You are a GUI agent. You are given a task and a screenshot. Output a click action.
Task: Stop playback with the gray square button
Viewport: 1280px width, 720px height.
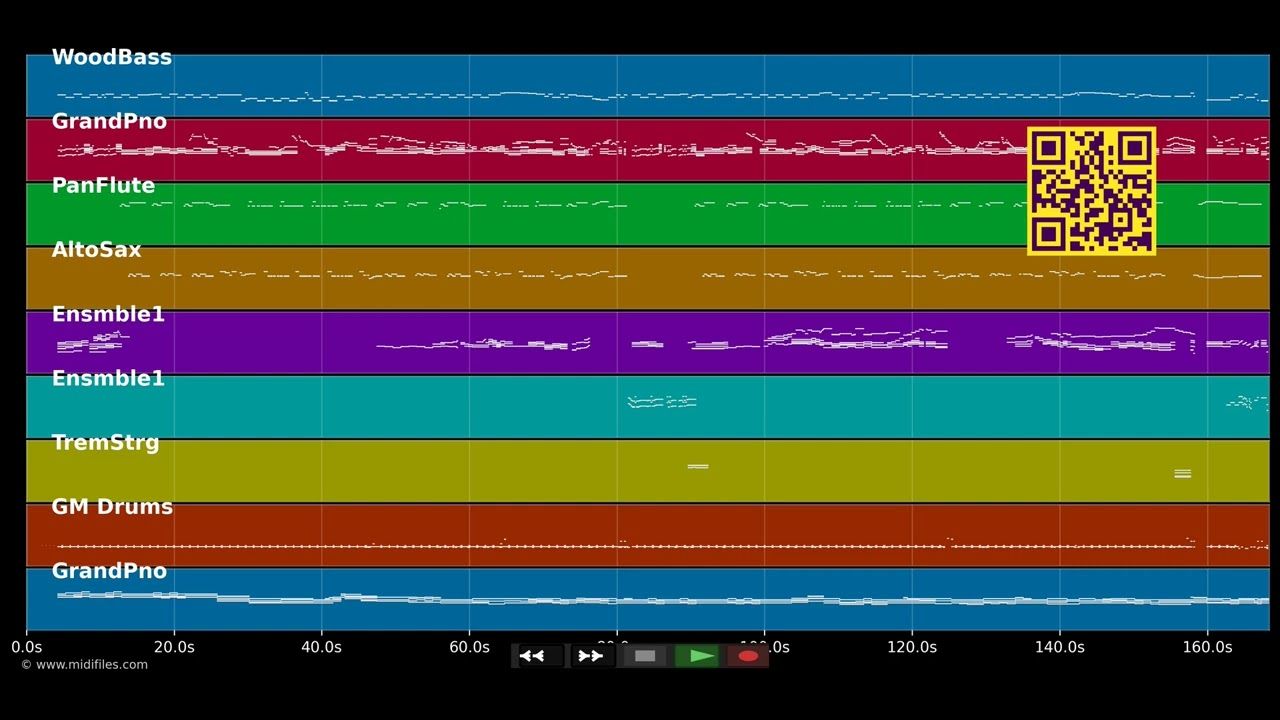pyautogui.click(x=645, y=656)
